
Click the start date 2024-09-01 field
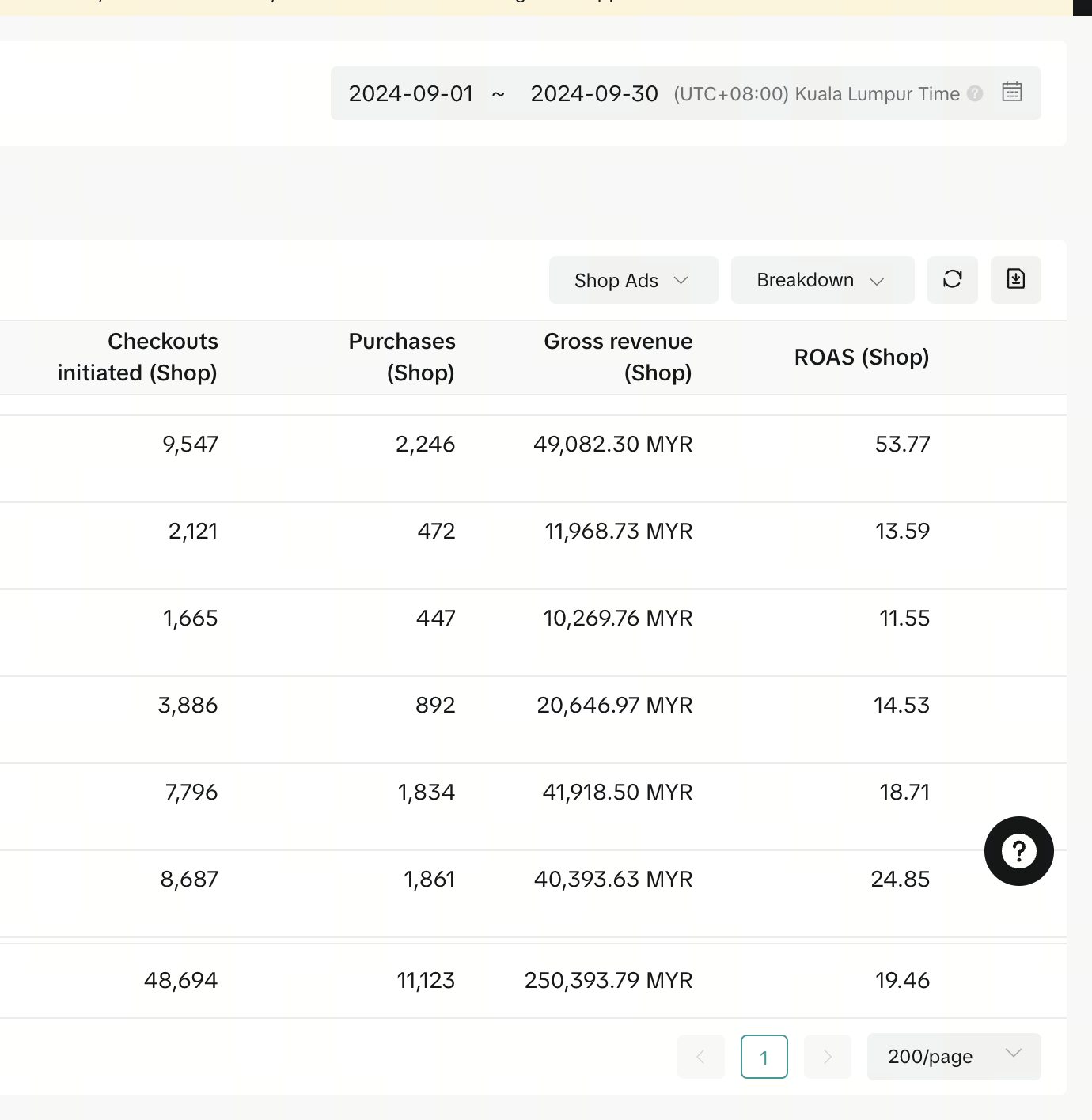[x=411, y=94]
